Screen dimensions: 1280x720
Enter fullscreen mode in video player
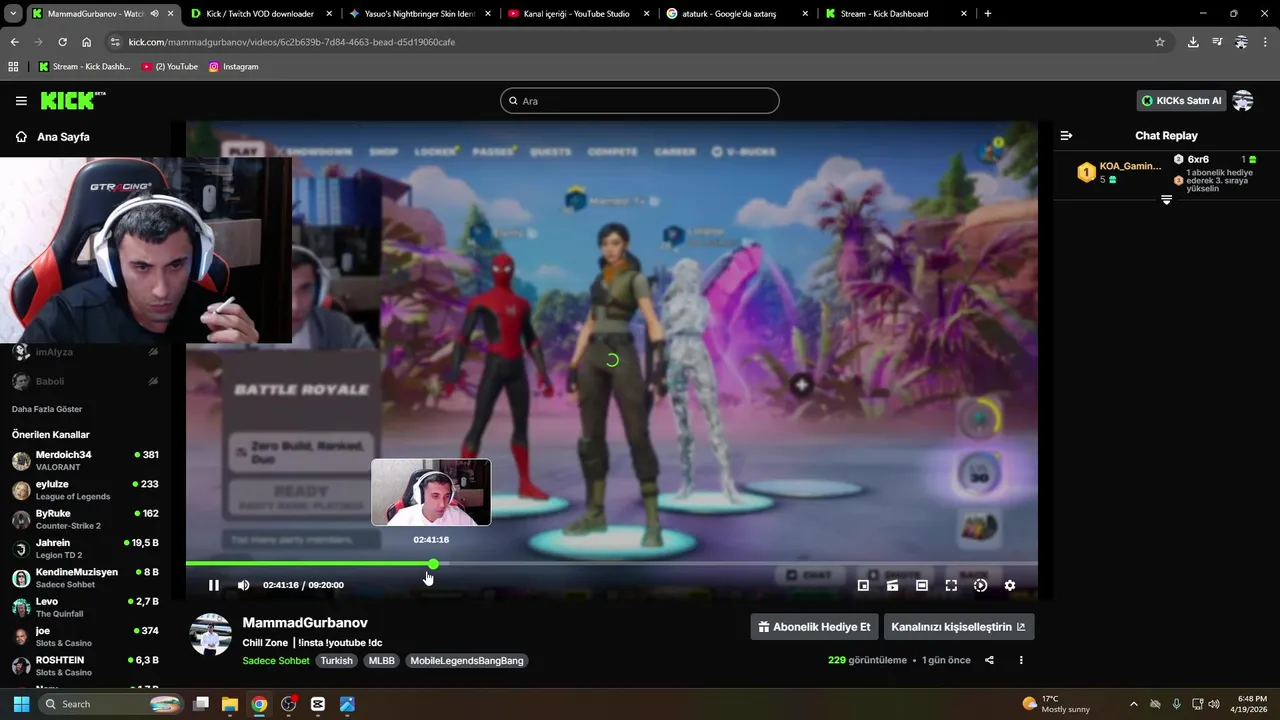(x=951, y=585)
